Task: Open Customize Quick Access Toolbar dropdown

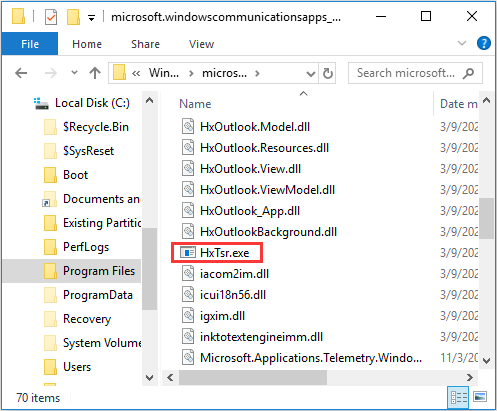Action: click(x=91, y=18)
